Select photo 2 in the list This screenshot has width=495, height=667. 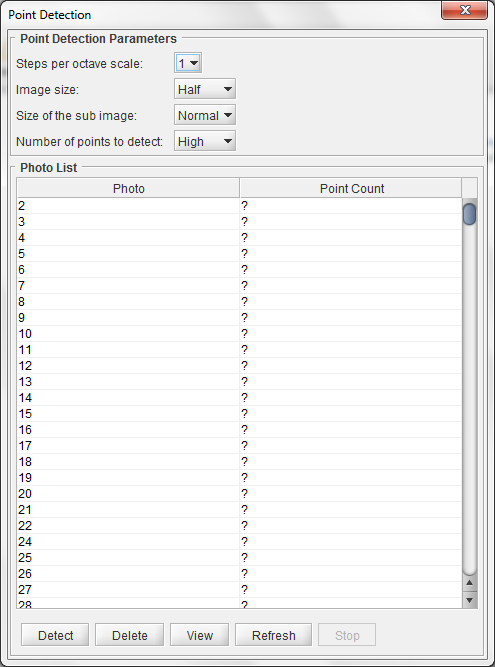coord(239,206)
